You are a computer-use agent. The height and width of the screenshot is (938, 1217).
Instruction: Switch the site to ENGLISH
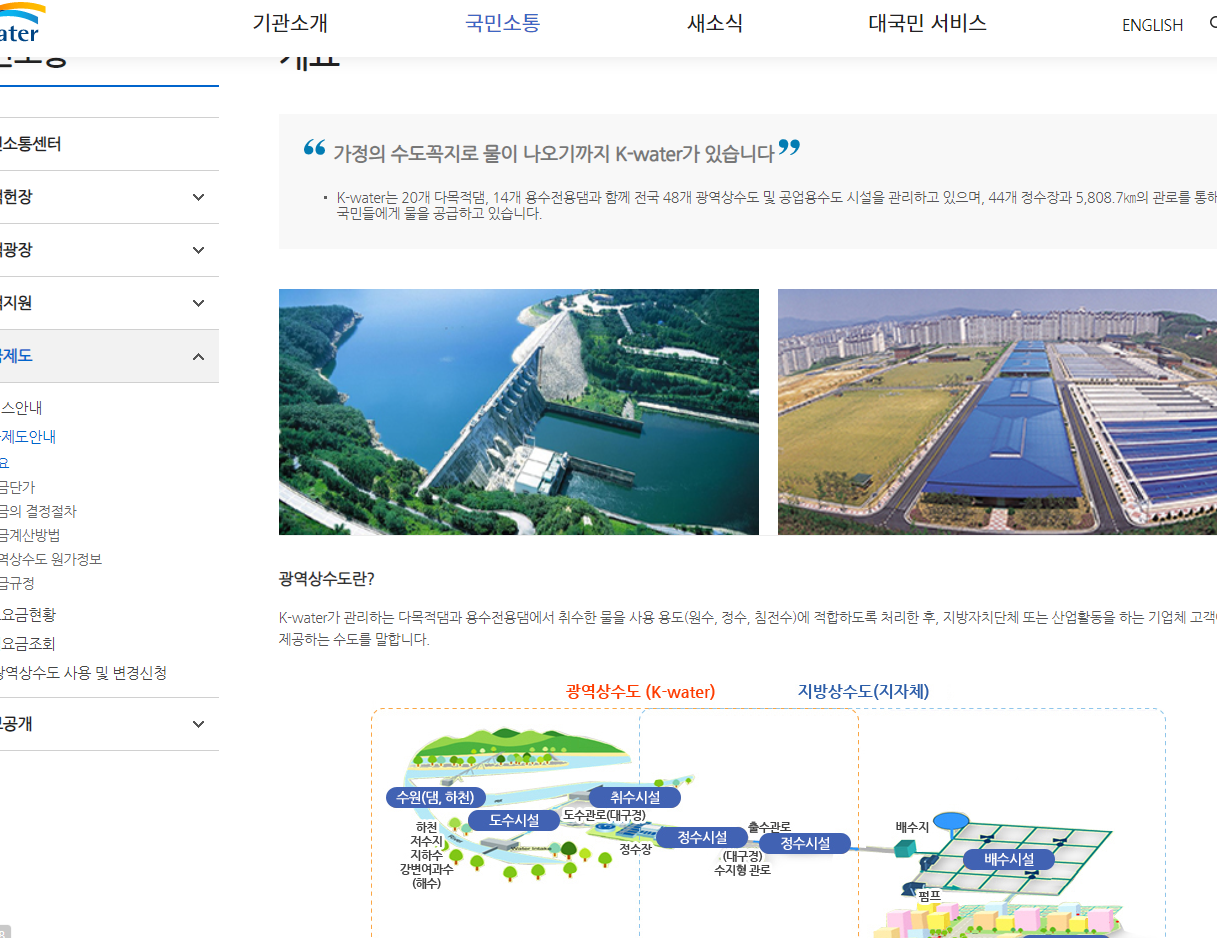(x=1152, y=25)
